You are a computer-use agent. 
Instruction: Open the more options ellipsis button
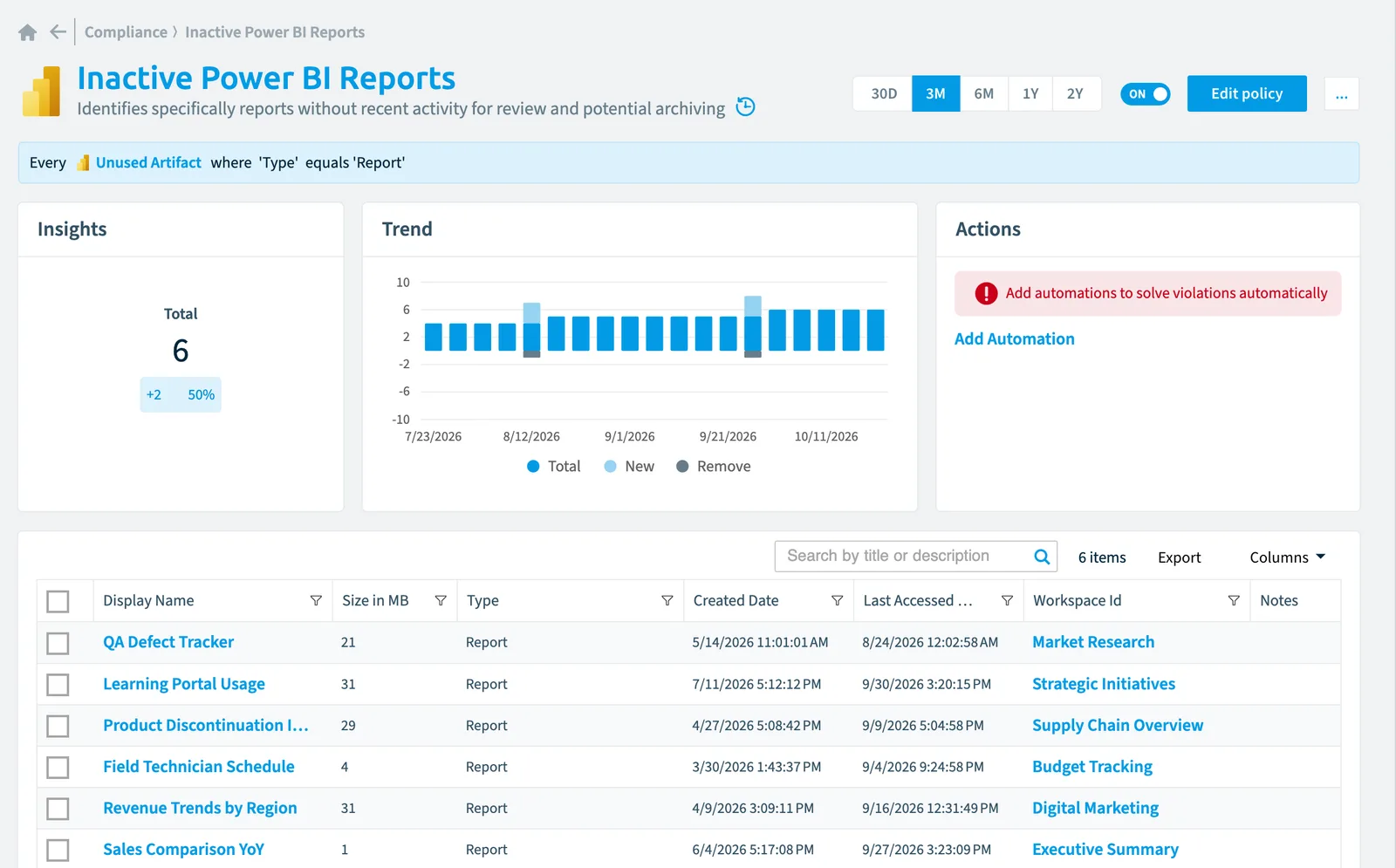point(1341,94)
